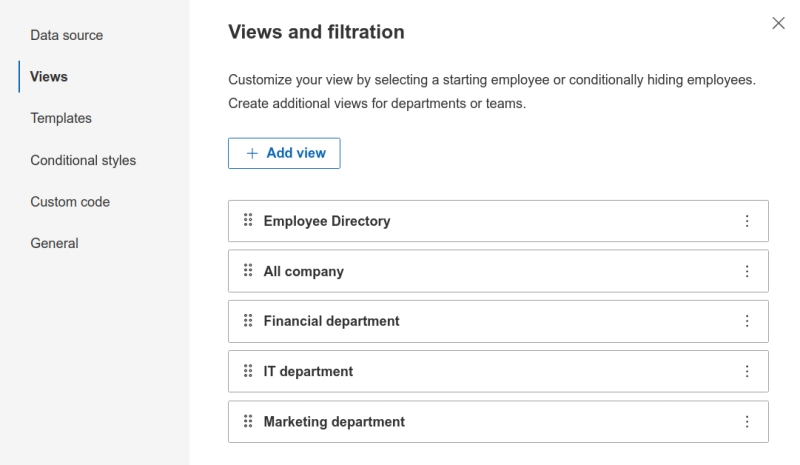
Task: Select the Employee Directory view name
Action: pos(327,221)
